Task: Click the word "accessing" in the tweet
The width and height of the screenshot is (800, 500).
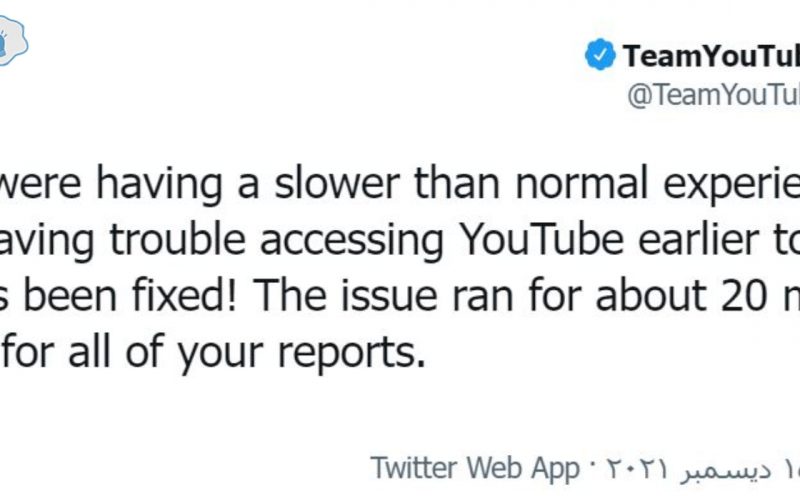Action: [x=352, y=241]
